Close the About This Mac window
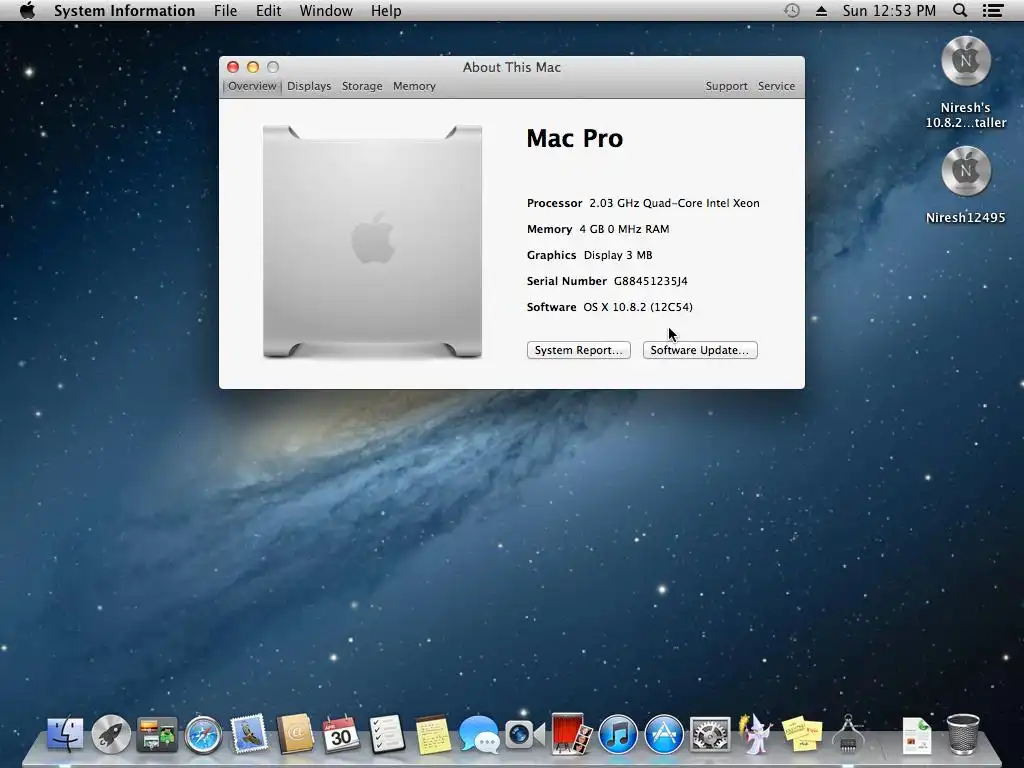The width and height of the screenshot is (1024, 768). click(232, 67)
